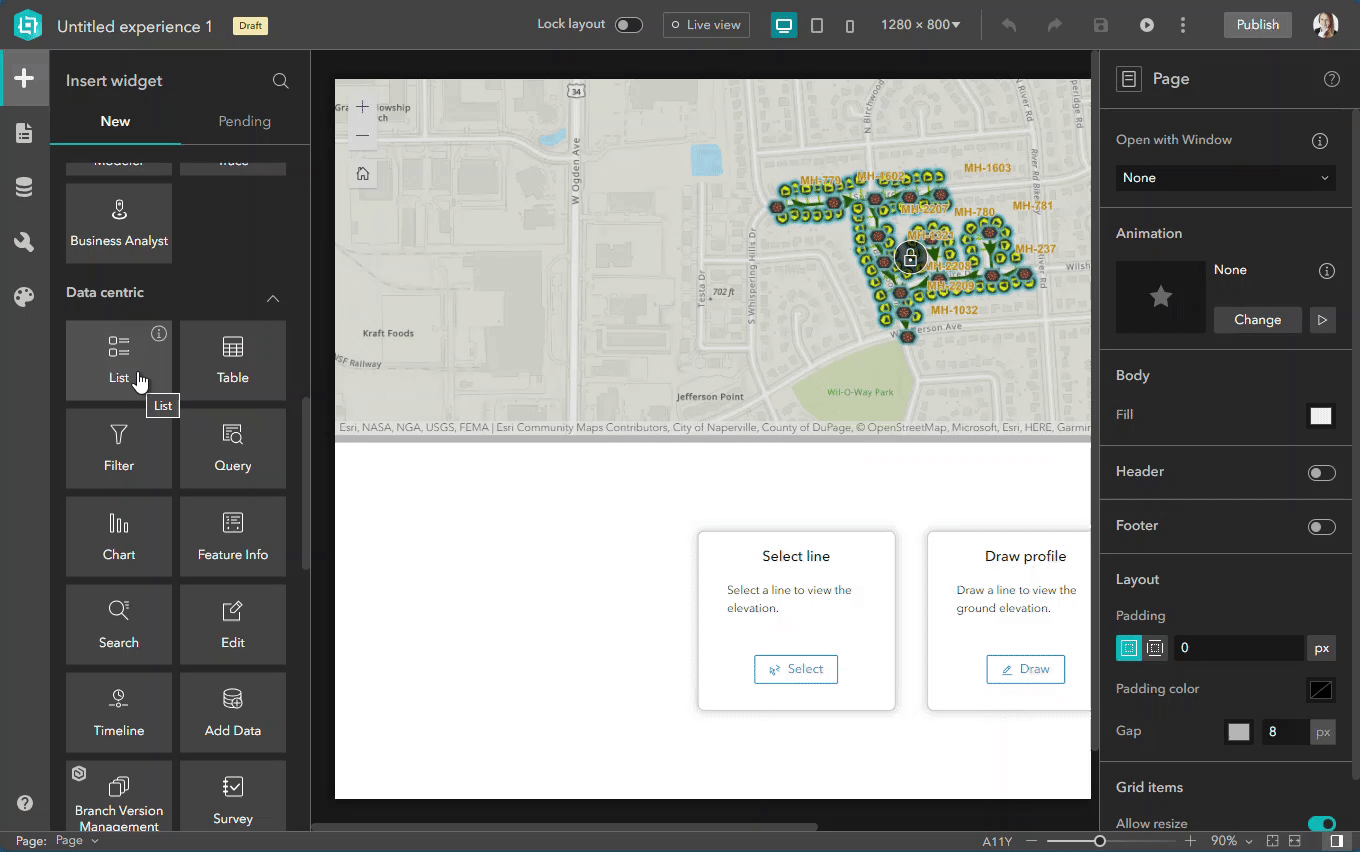Open the Page selector dropdown in status bar

(x=77, y=841)
